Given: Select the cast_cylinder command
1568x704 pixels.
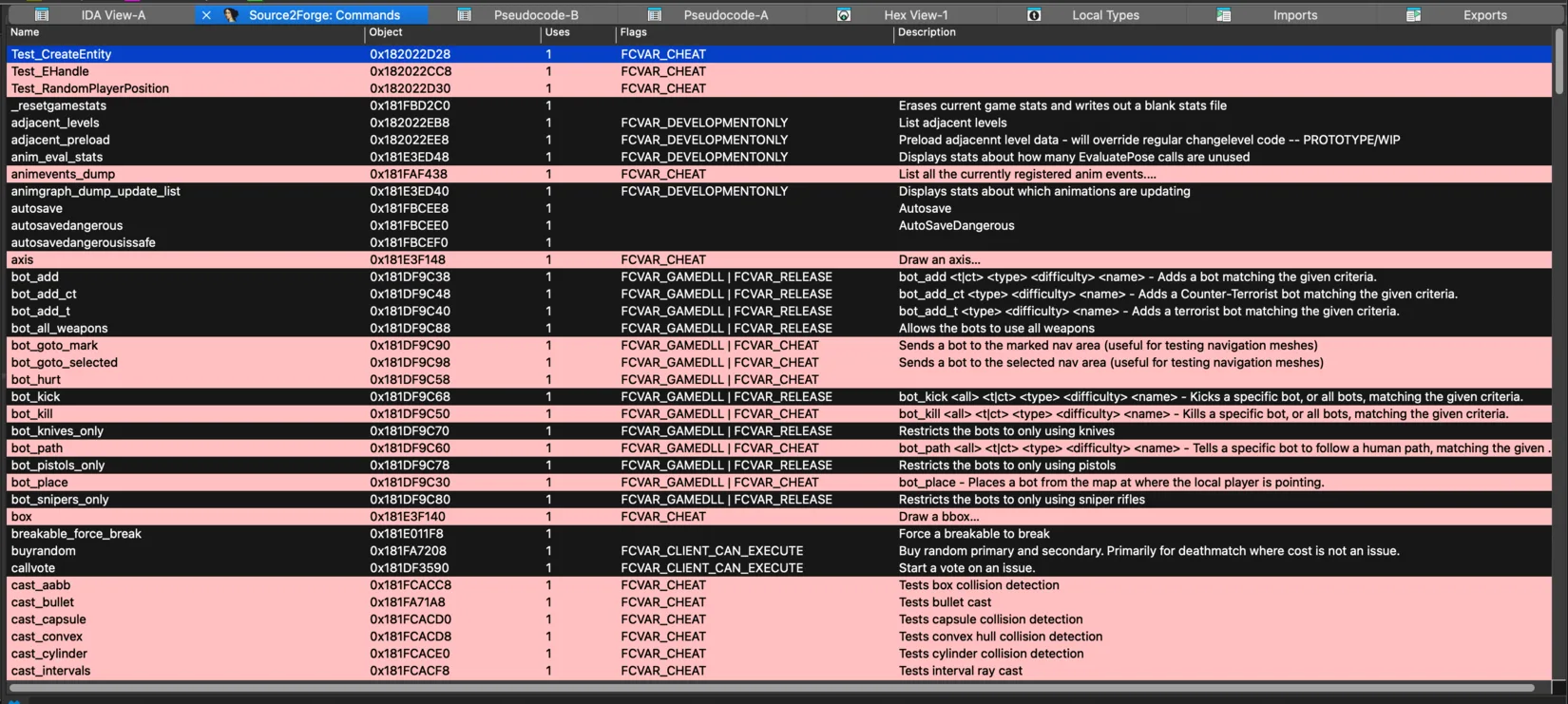Looking at the screenshot, I should tap(779, 653).
